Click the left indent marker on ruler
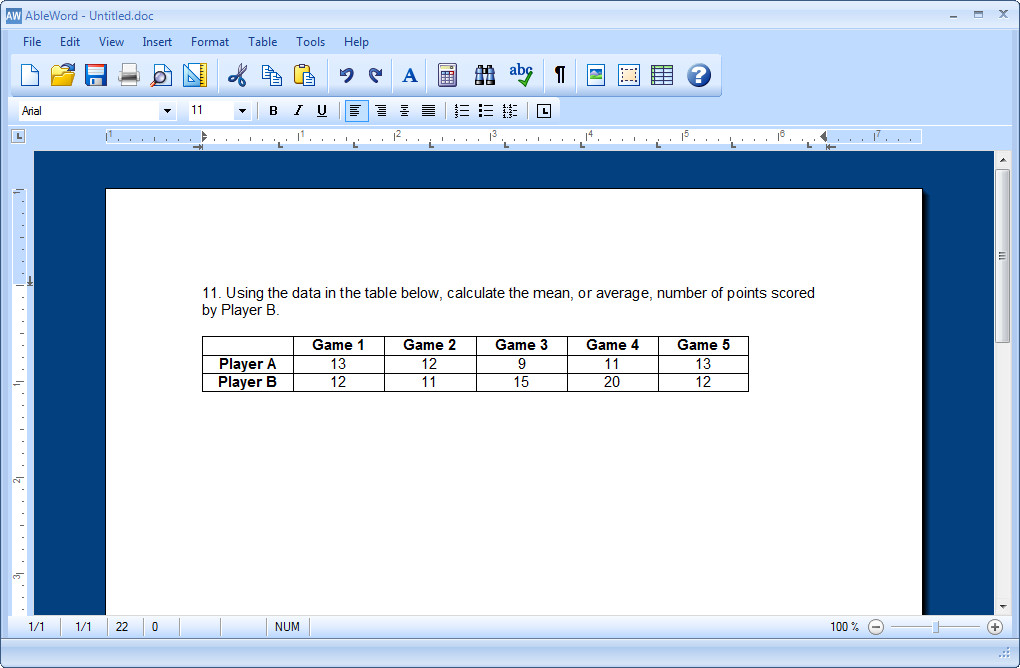The width and height of the screenshot is (1020, 668). pyautogui.click(x=204, y=137)
